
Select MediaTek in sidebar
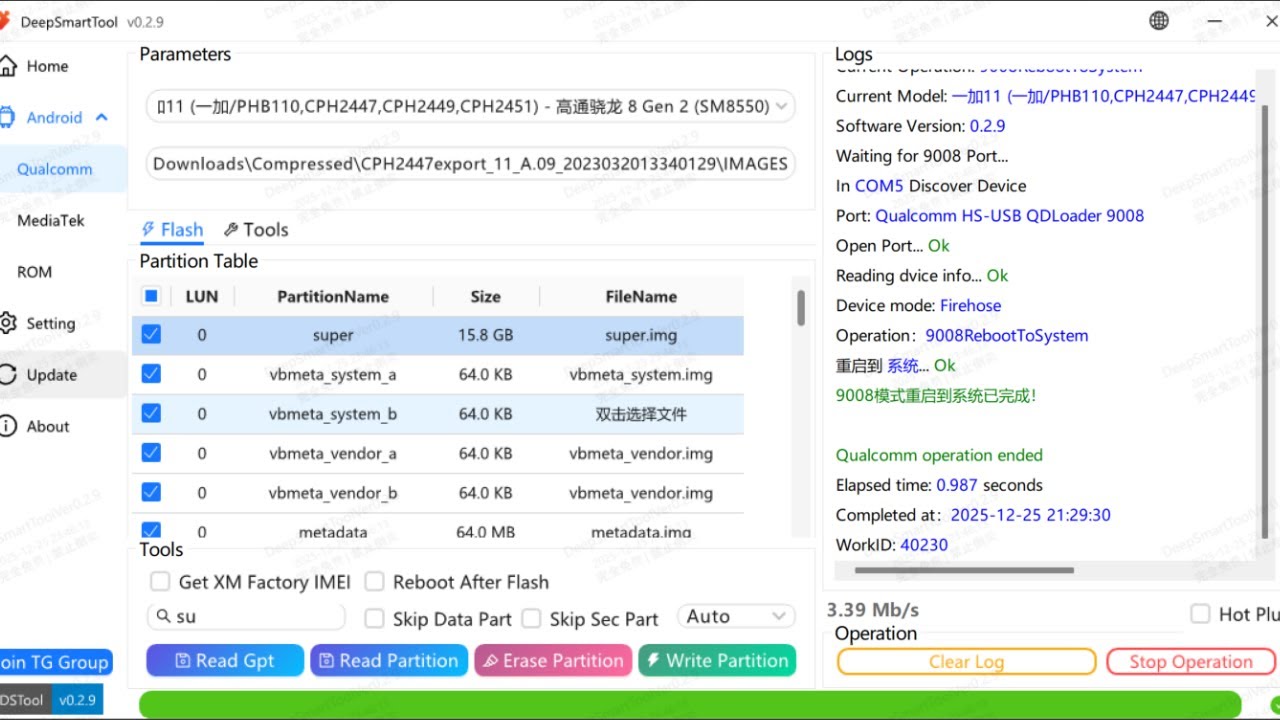pyautogui.click(x=51, y=220)
